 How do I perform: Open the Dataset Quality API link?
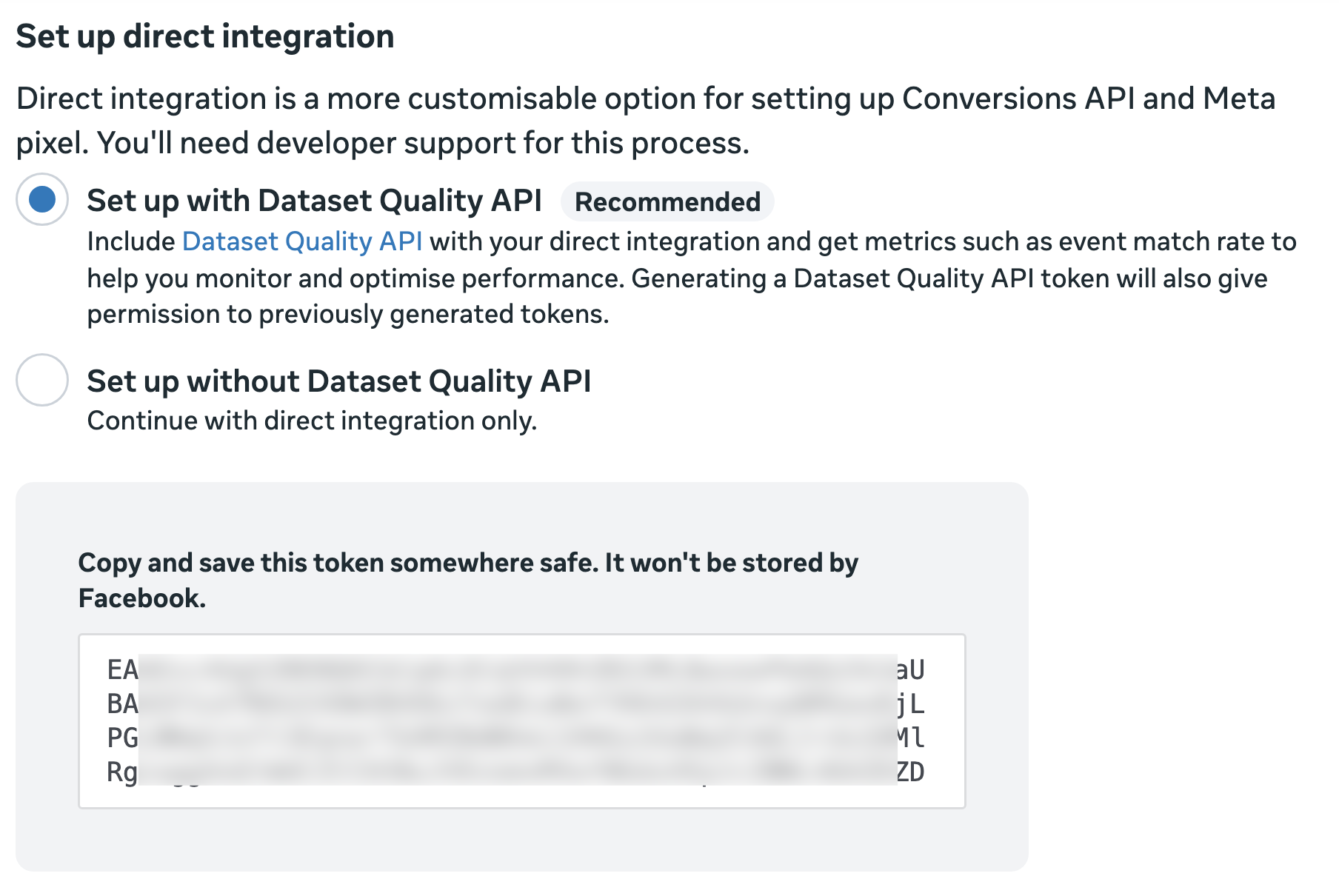coord(302,241)
